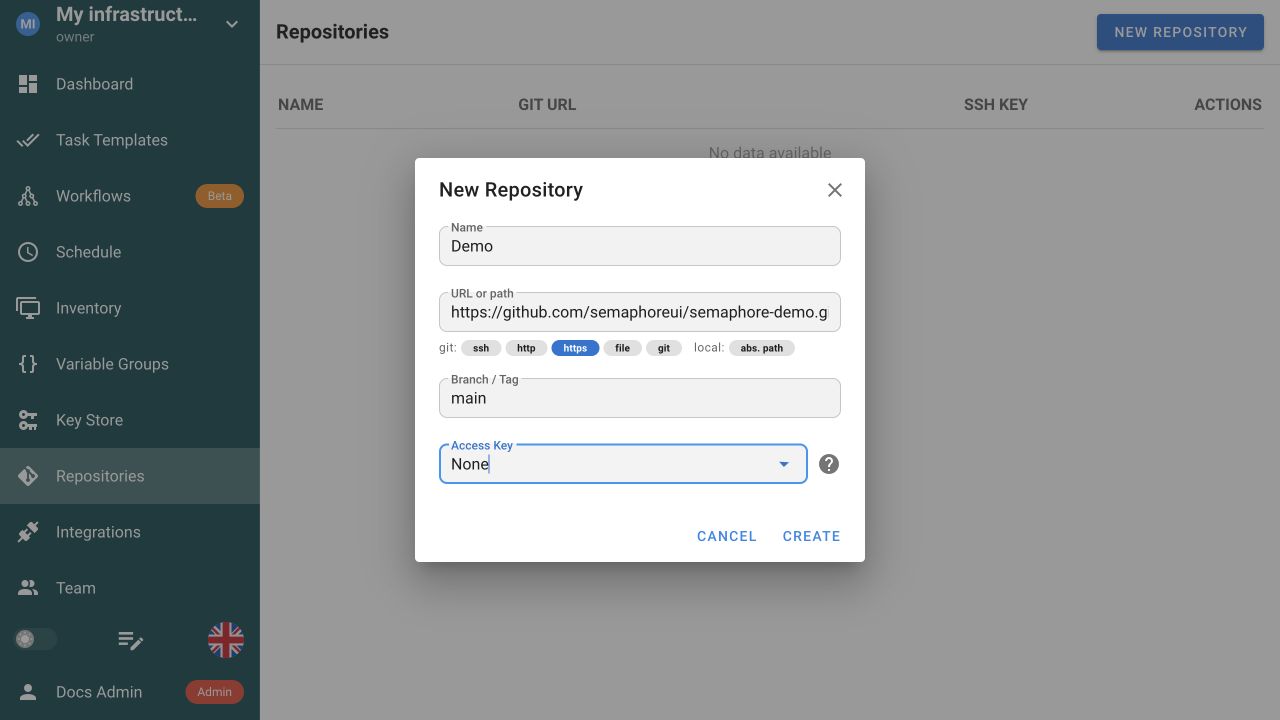Click the Branch / Tag field
This screenshot has width=1280, height=720.
point(640,398)
